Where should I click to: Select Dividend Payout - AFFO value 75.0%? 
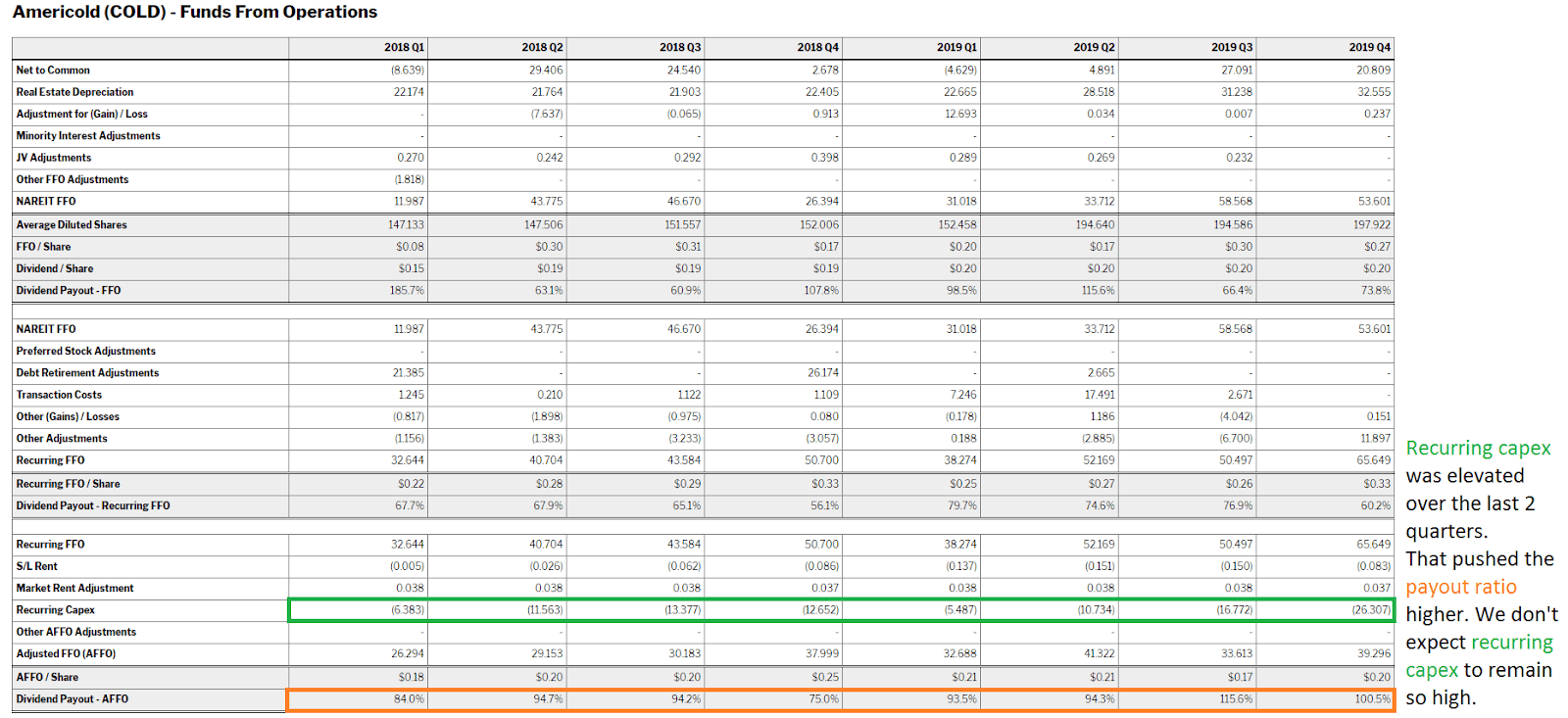(x=824, y=699)
